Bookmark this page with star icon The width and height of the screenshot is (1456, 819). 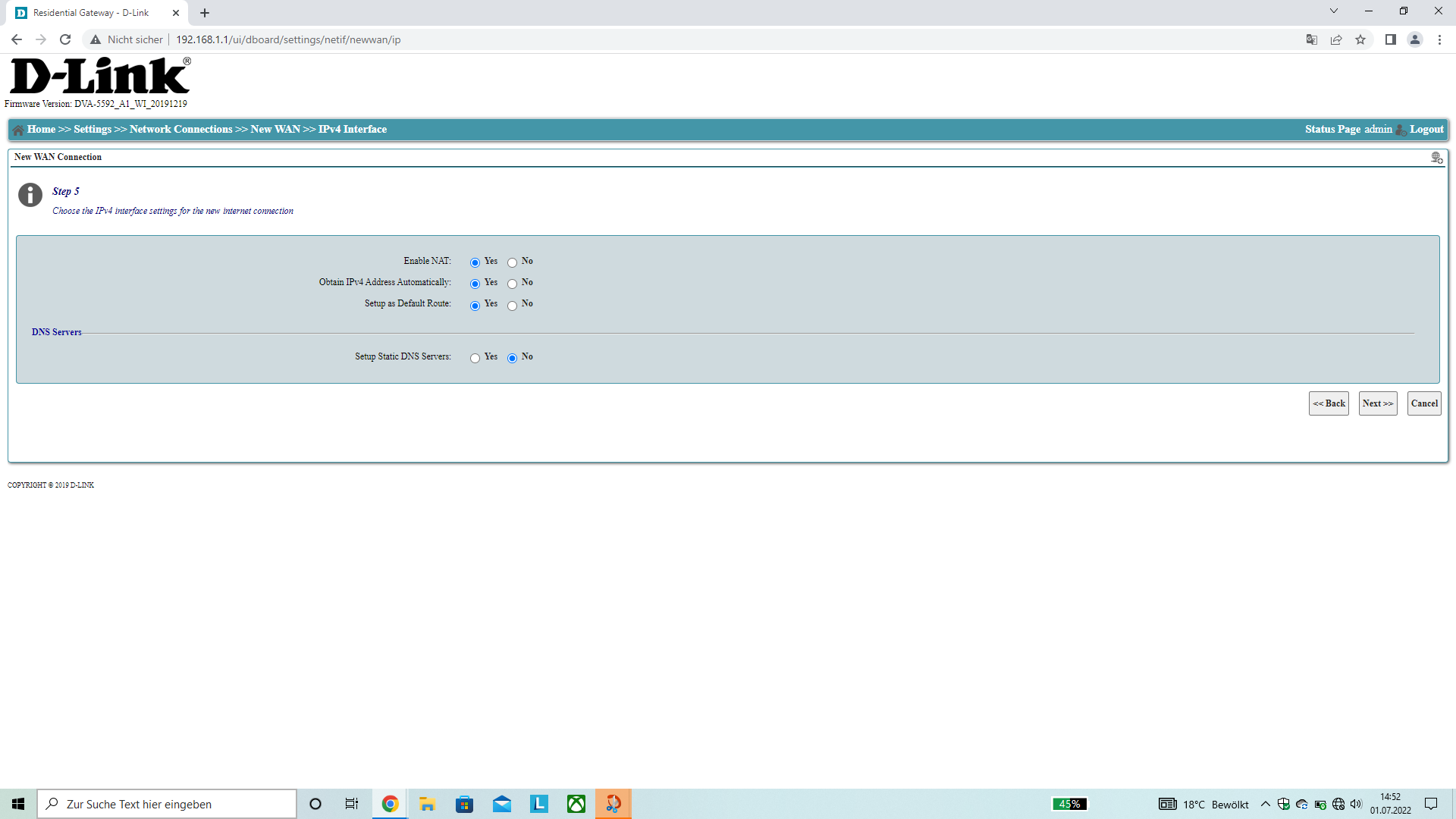click(1360, 39)
